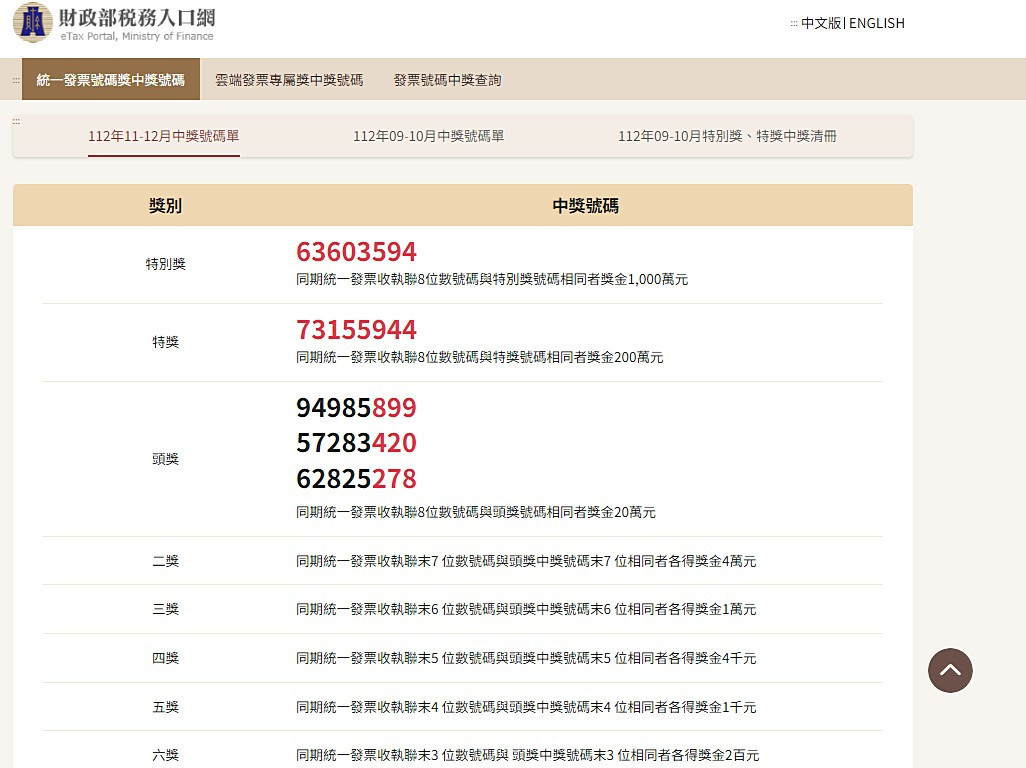Click first prize number 57283420
Viewport: 1026px width, 768px height.
357,443
